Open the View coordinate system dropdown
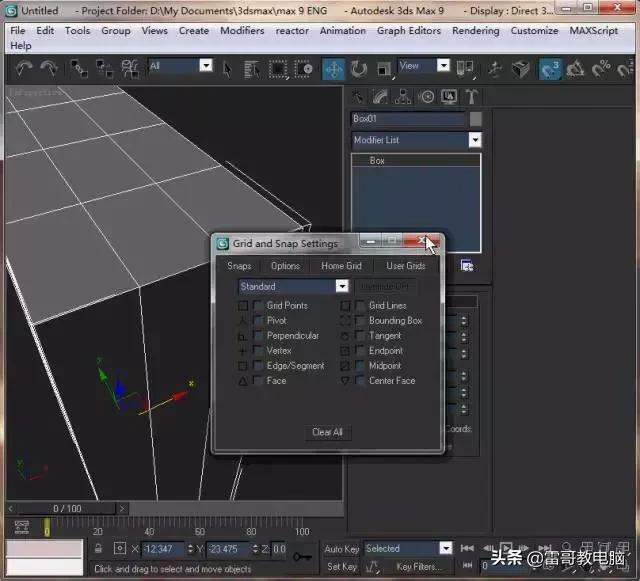Image resolution: width=640 pixels, height=581 pixels. click(424, 65)
